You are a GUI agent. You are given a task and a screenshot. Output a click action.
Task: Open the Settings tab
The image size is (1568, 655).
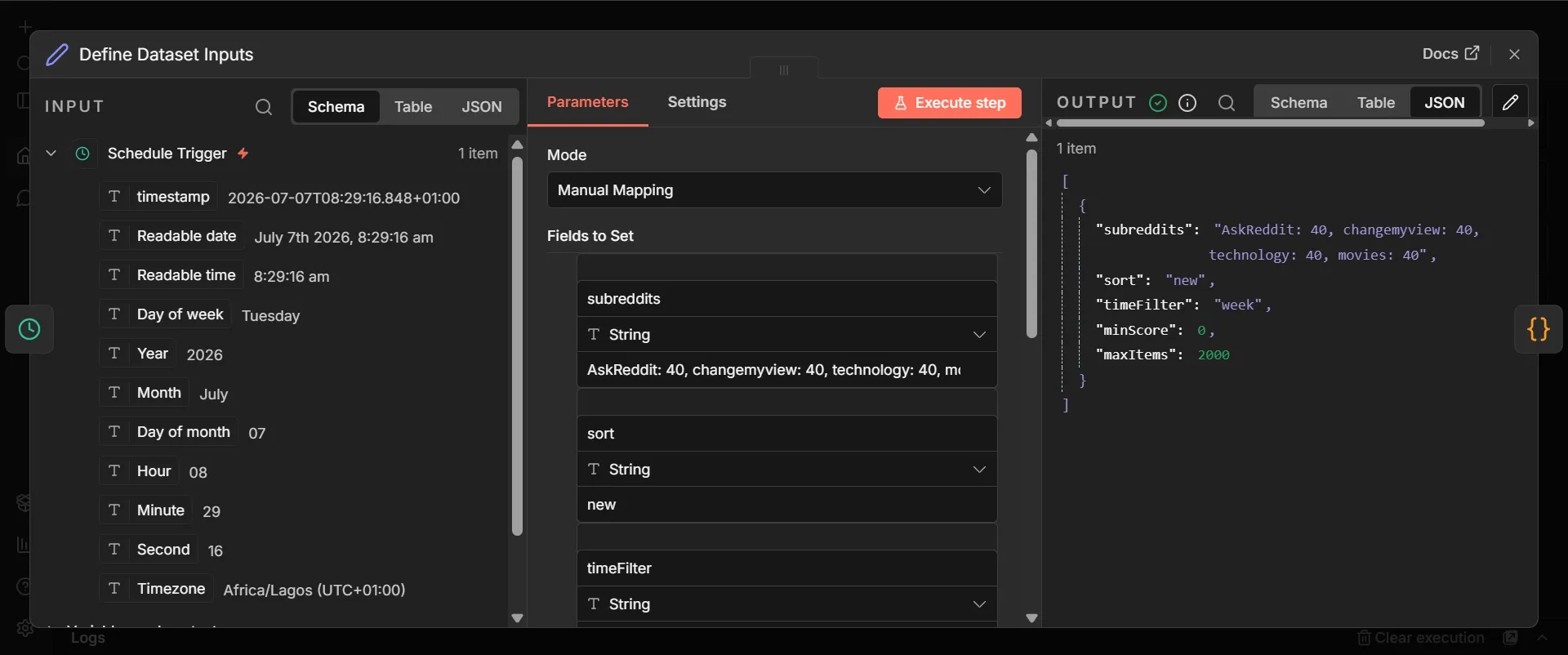[697, 102]
